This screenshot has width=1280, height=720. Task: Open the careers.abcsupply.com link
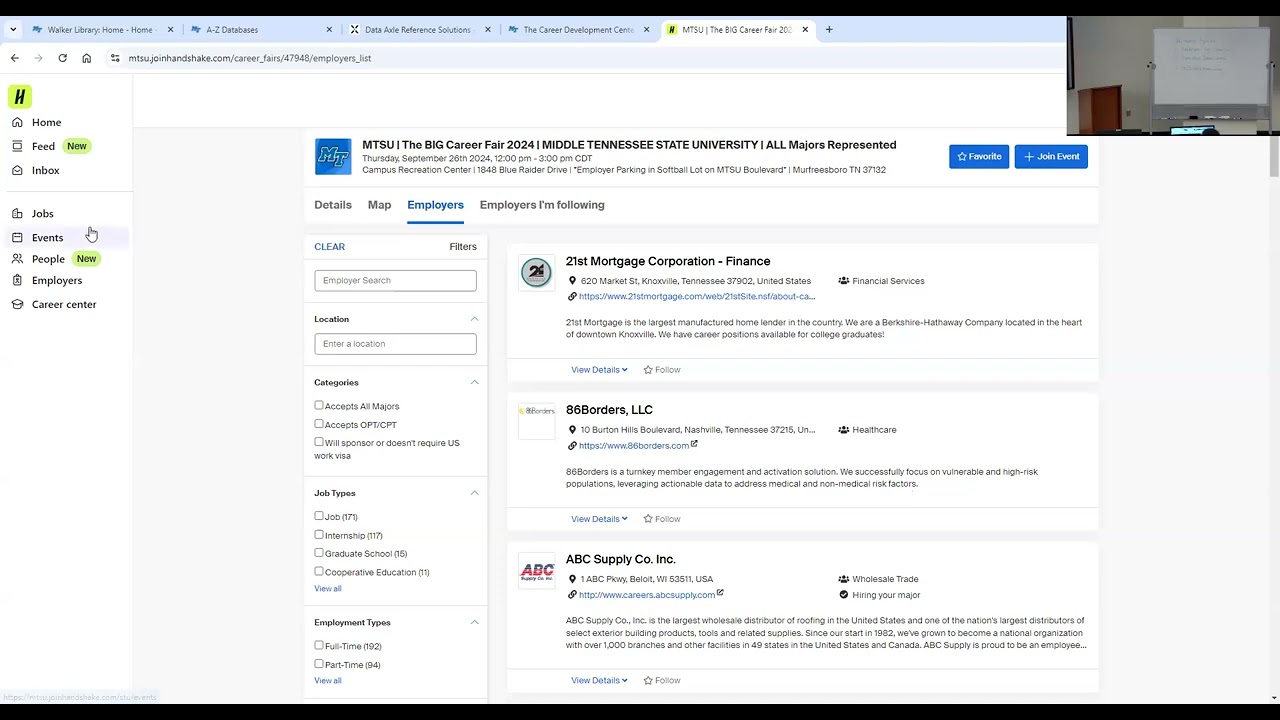pos(647,595)
